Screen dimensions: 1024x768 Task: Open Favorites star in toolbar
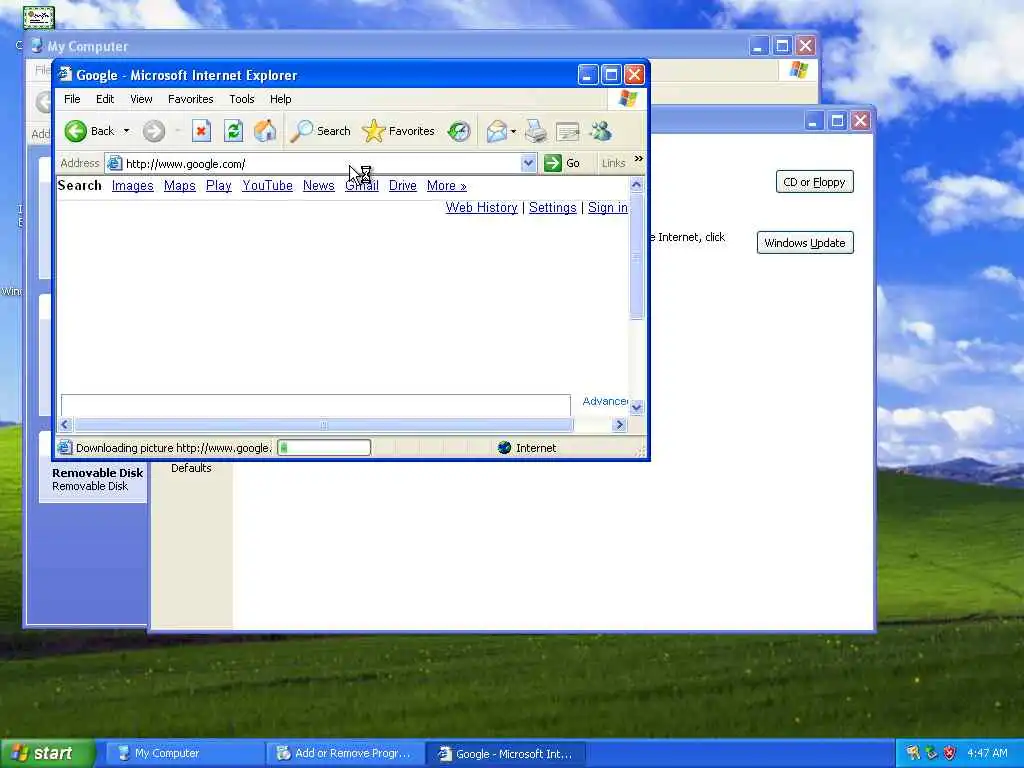tap(374, 131)
